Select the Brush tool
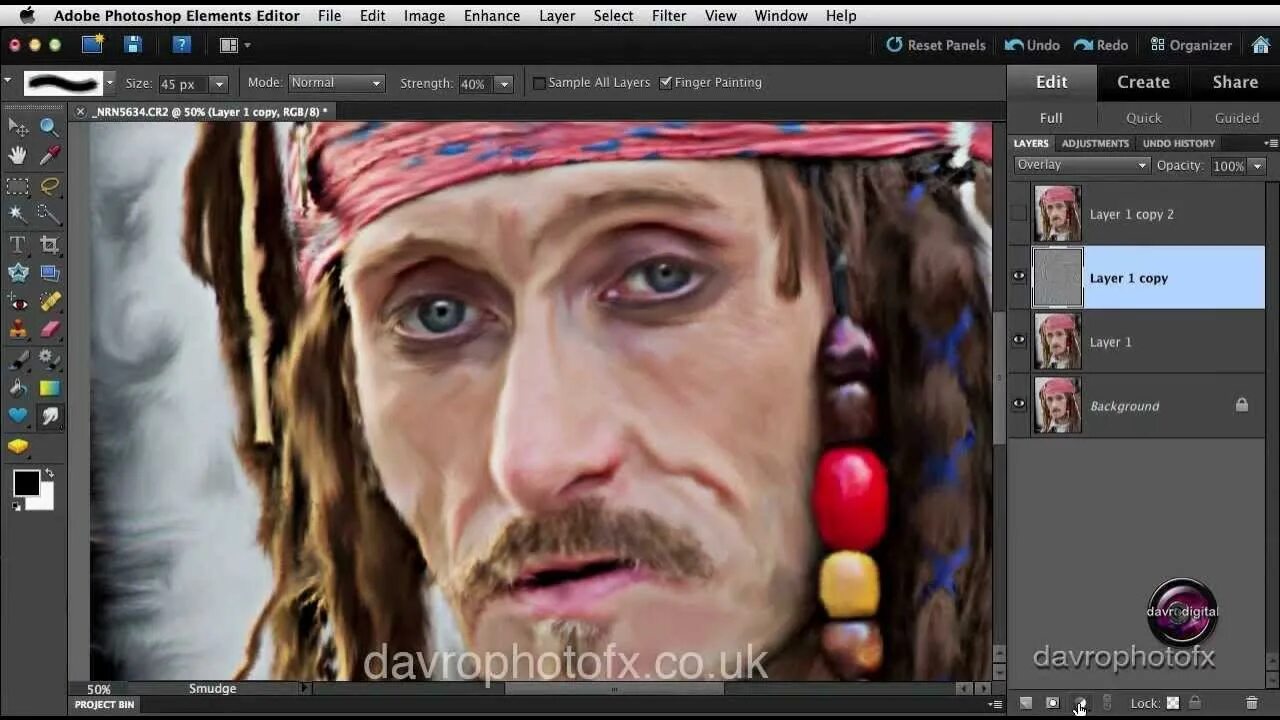The width and height of the screenshot is (1280, 720). click(x=18, y=359)
